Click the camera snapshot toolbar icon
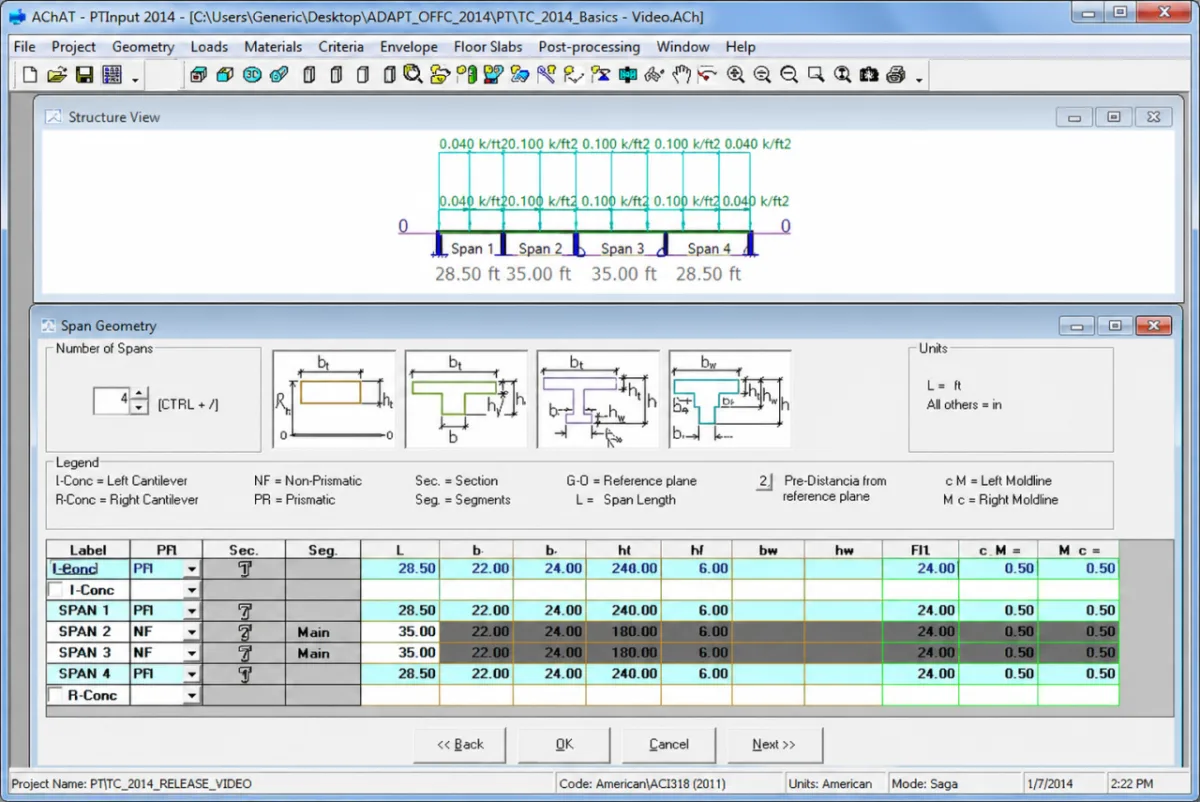This screenshot has width=1200, height=802. 869,75
